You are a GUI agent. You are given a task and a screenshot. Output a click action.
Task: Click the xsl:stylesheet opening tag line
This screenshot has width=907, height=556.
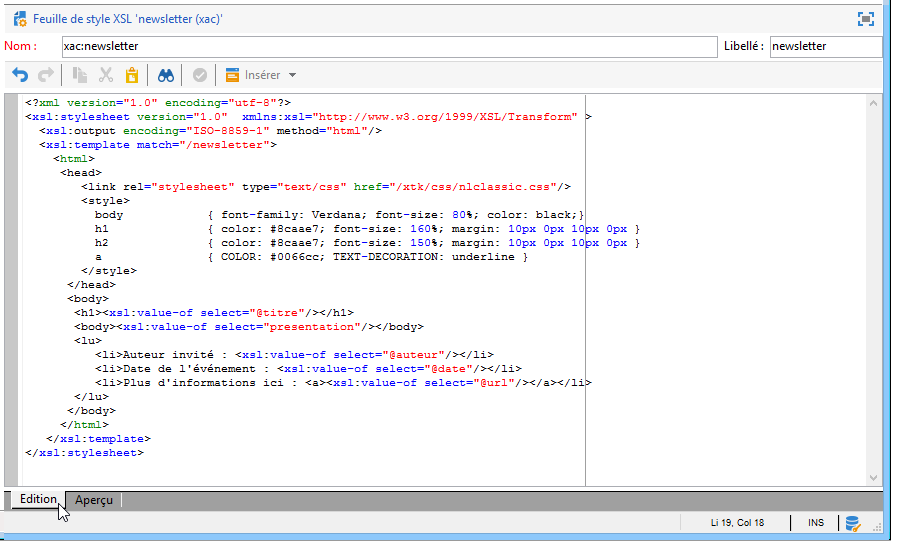point(308,117)
